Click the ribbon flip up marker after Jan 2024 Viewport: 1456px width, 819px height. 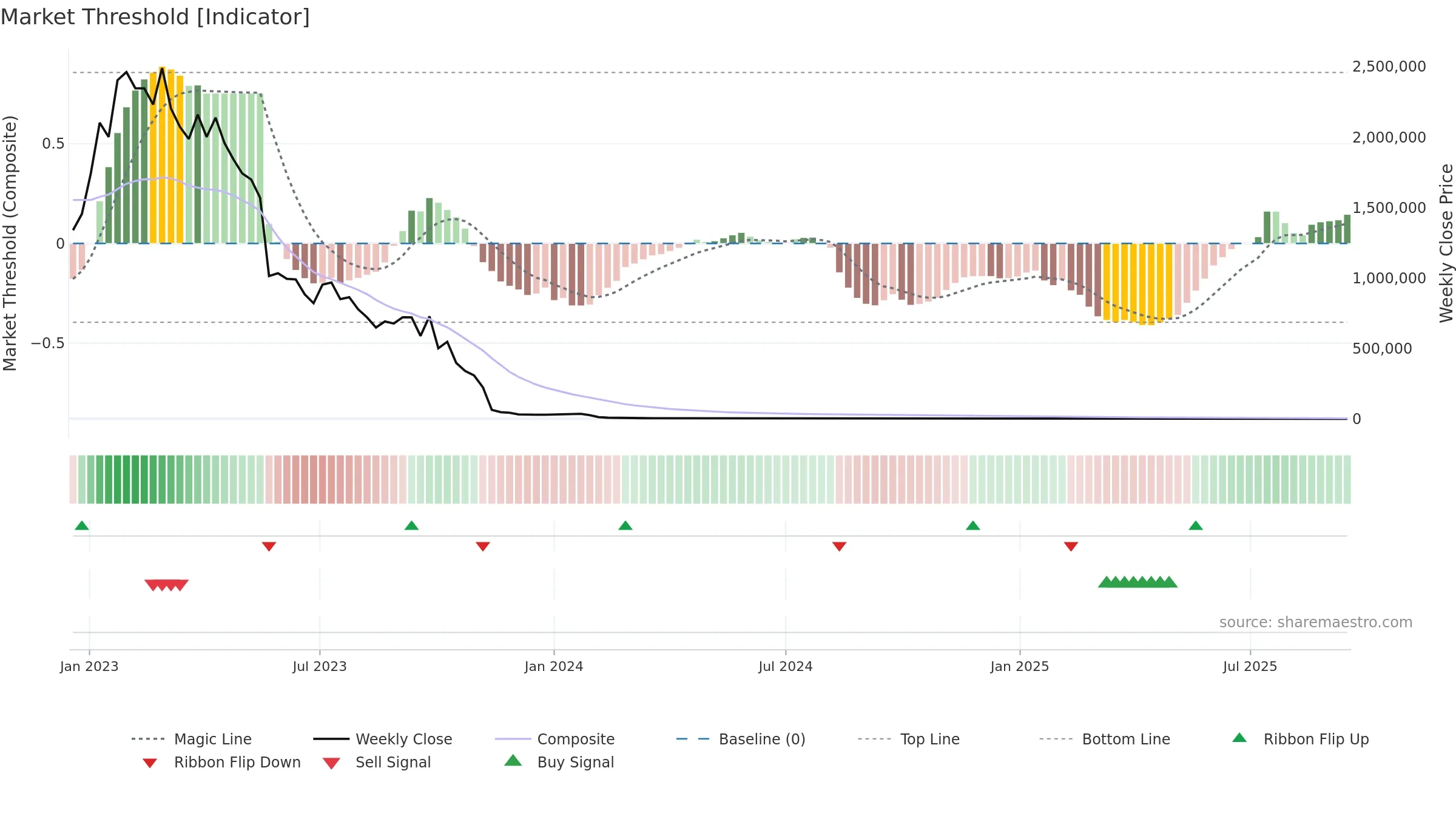[x=625, y=525]
